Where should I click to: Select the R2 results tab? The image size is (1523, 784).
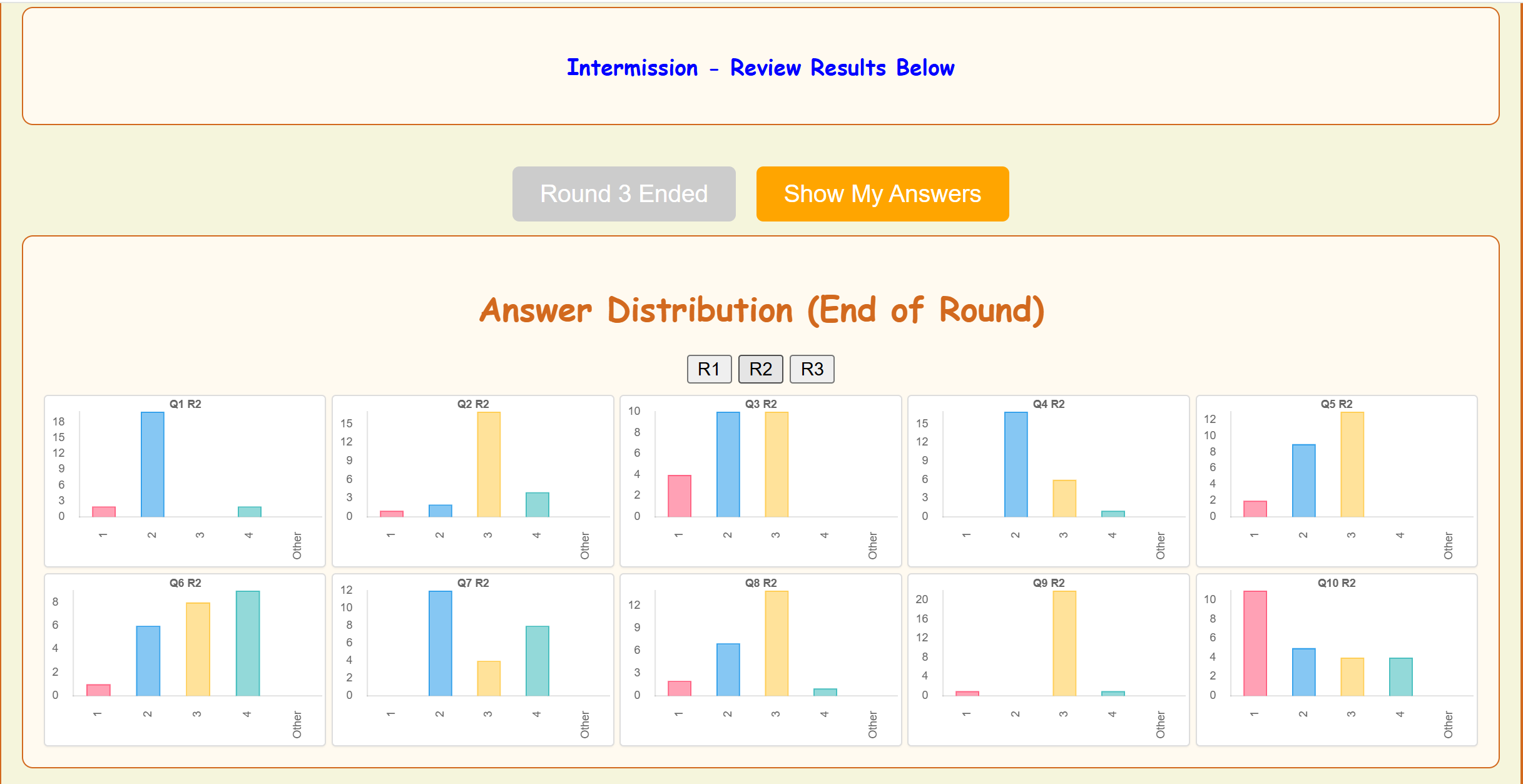click(x=760, y=369)
